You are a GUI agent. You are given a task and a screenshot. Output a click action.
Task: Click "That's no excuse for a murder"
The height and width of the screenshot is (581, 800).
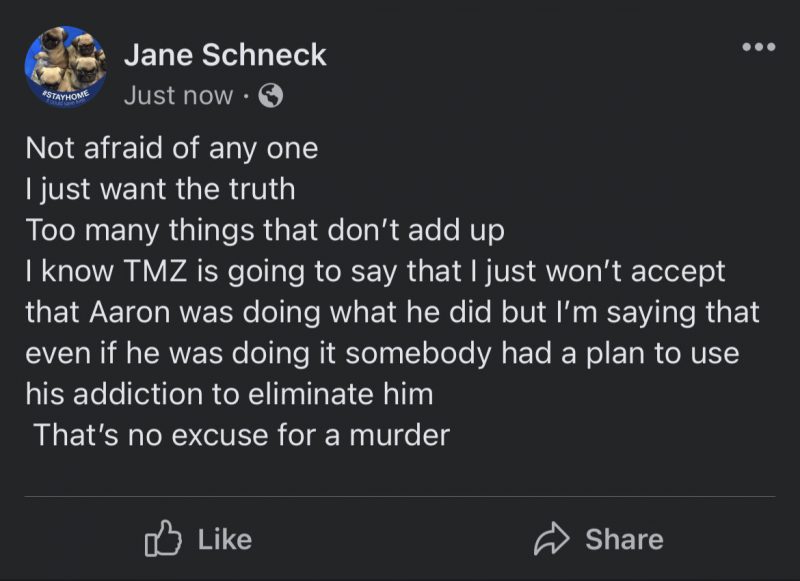241,435
